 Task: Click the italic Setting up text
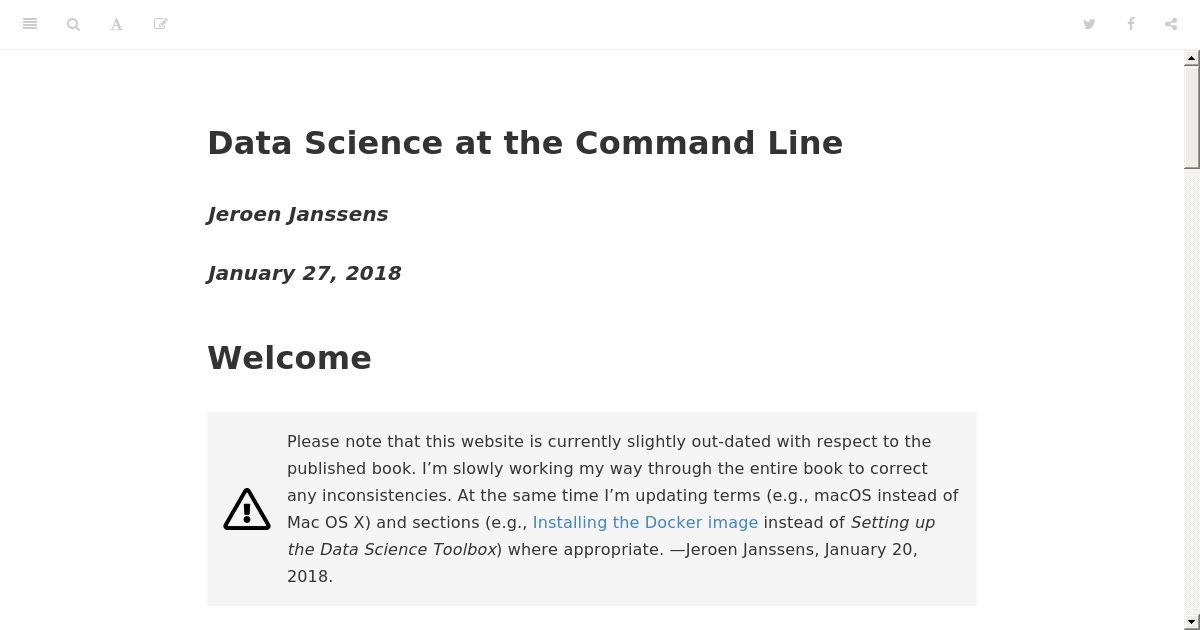tap(892, 522)
